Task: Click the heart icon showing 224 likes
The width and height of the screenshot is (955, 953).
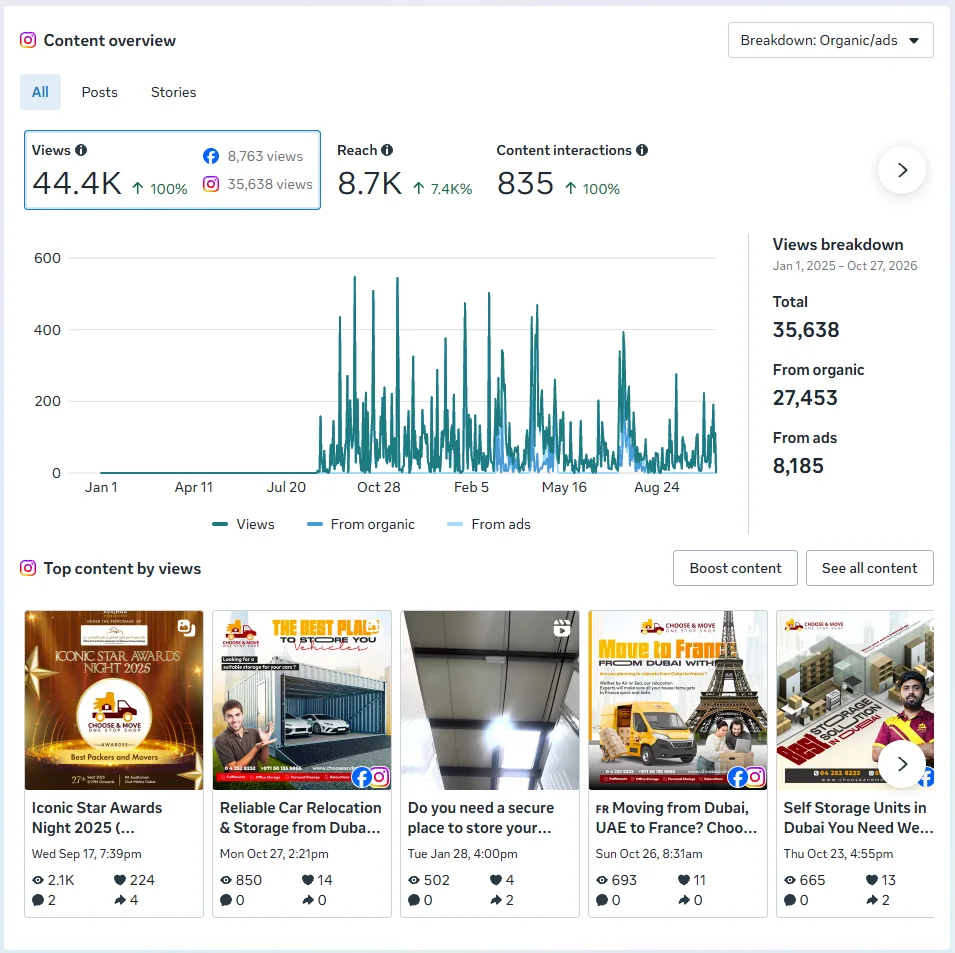Action: point(120,880)
